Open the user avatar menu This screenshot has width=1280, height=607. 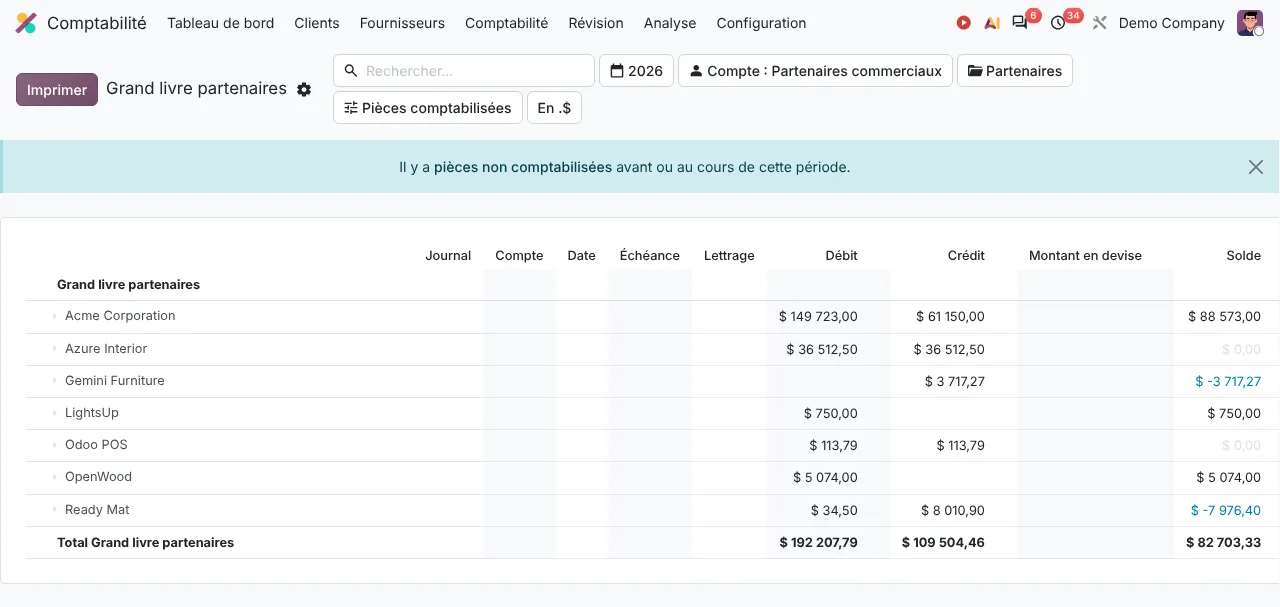1250,23
